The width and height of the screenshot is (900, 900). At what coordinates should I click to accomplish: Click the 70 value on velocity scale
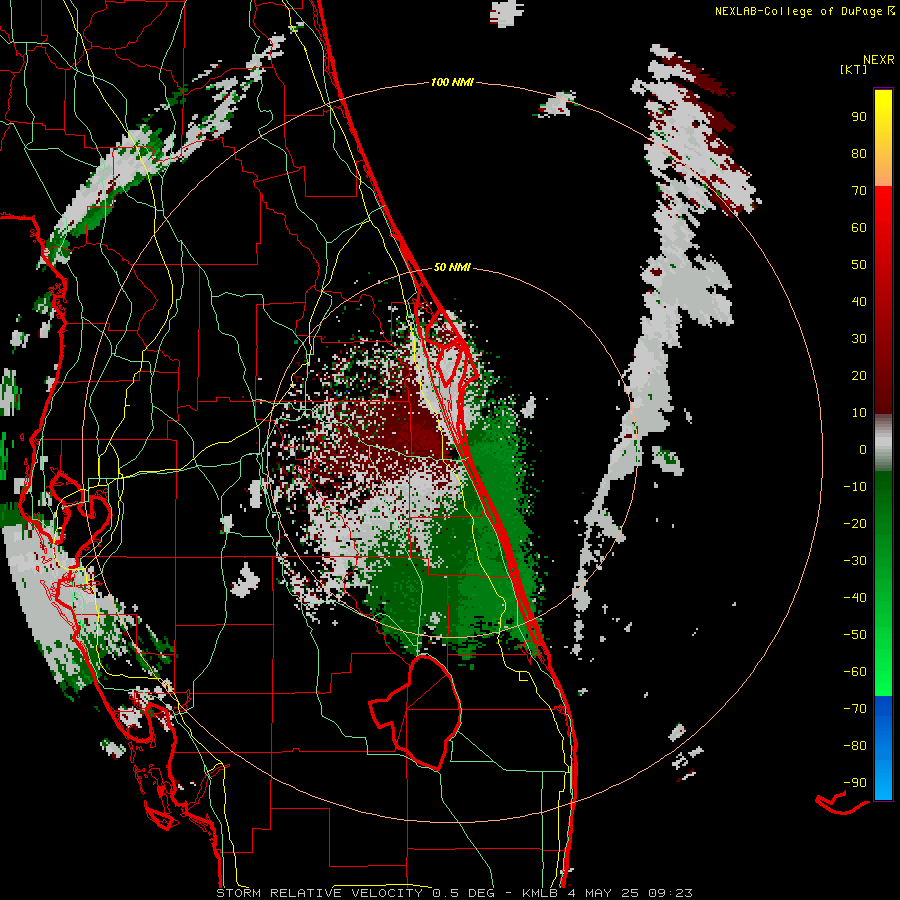click(859, 191)
